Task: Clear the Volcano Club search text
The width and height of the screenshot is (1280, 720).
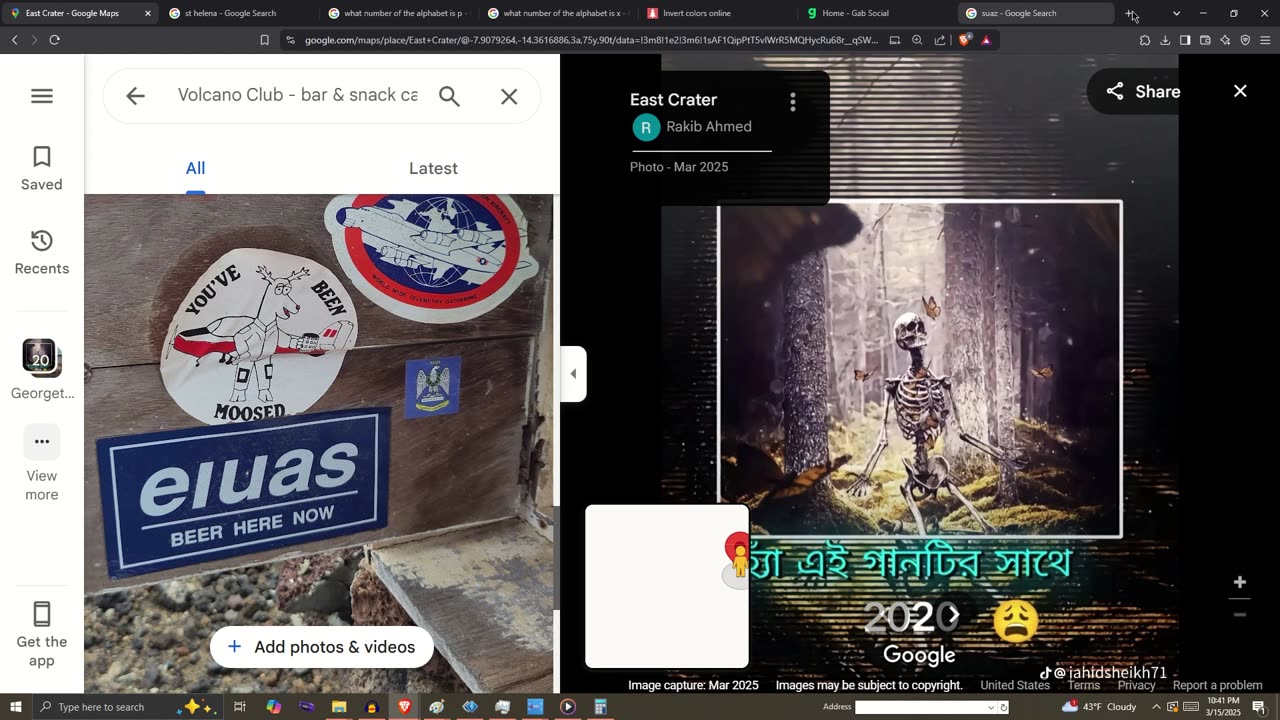Action: [509, 96]
